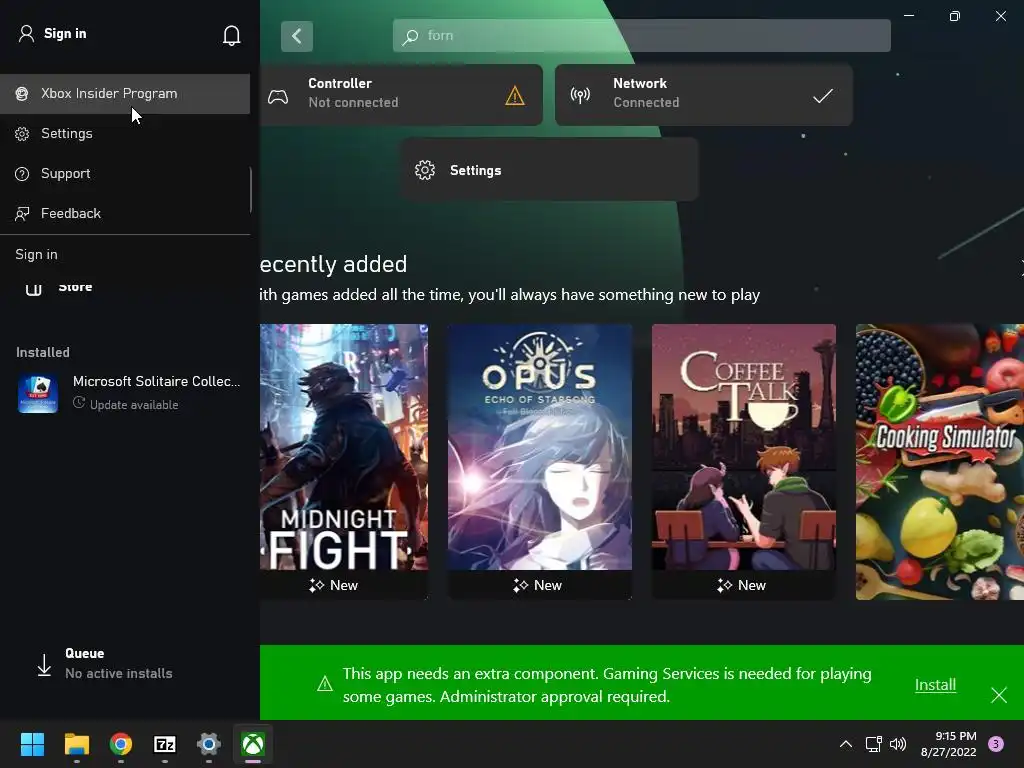
Task: Click the Xbox app taskbar icon
Action: (253, 744)
